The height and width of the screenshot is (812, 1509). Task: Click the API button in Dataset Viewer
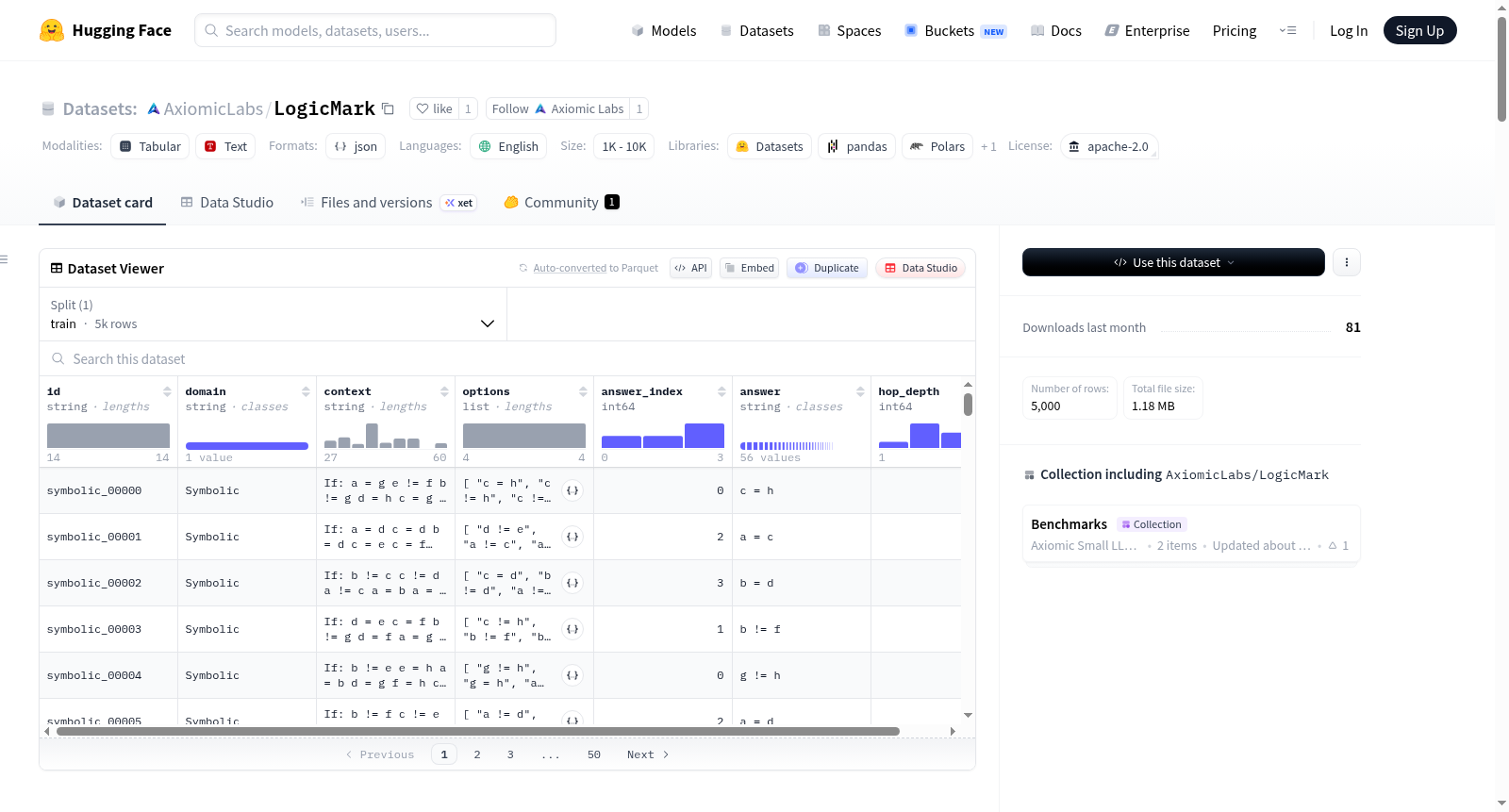690,268
